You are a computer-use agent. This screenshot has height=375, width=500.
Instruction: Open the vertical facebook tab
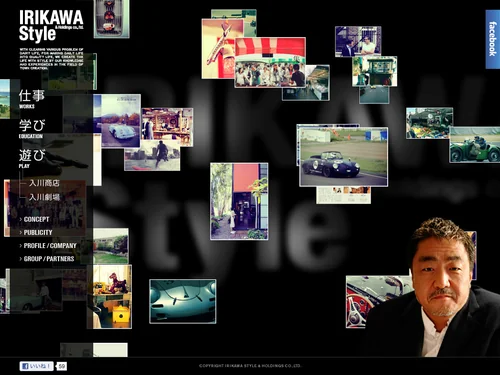493,39
